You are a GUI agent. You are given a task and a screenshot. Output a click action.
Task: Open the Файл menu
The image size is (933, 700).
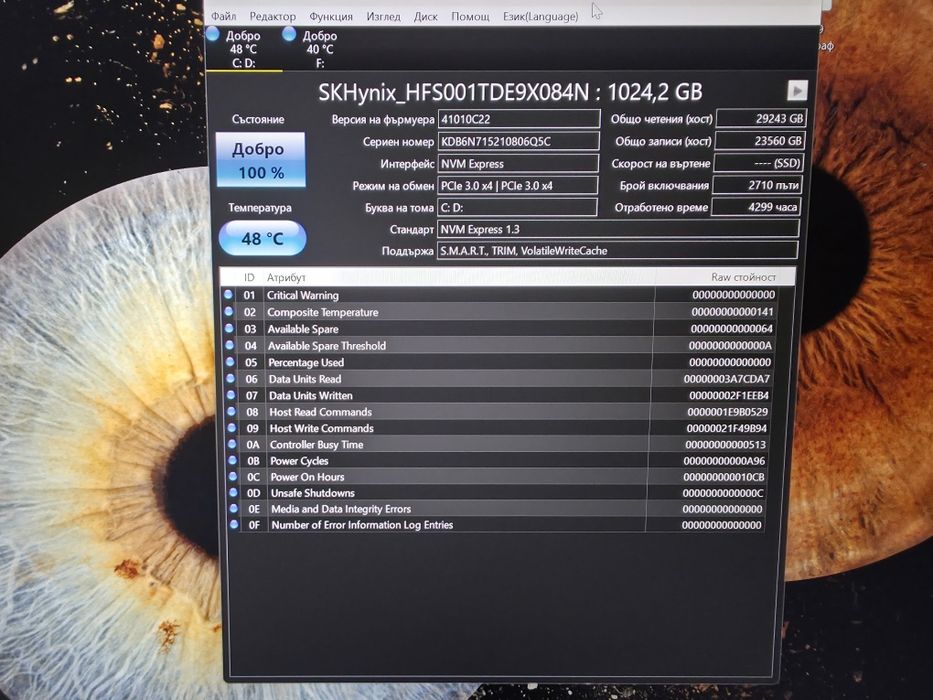[224, 16]
